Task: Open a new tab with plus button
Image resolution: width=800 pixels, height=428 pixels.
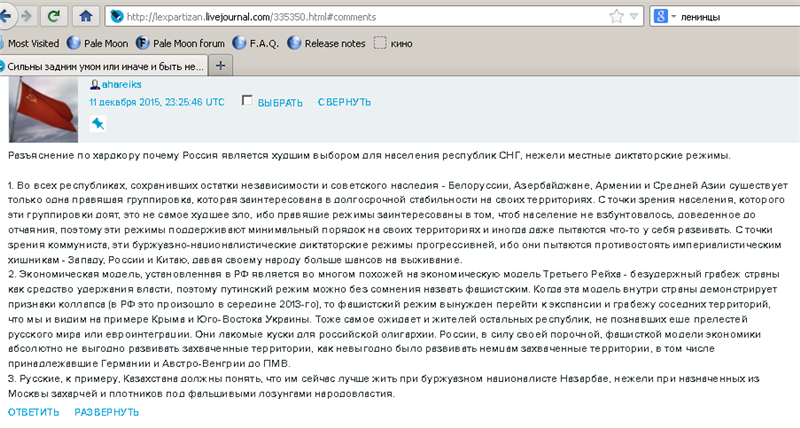Action: [x=220, y=66]
